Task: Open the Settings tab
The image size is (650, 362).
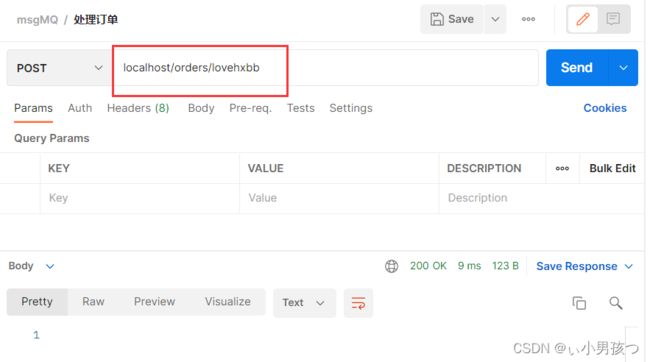Action: click(x=351, y=108)
